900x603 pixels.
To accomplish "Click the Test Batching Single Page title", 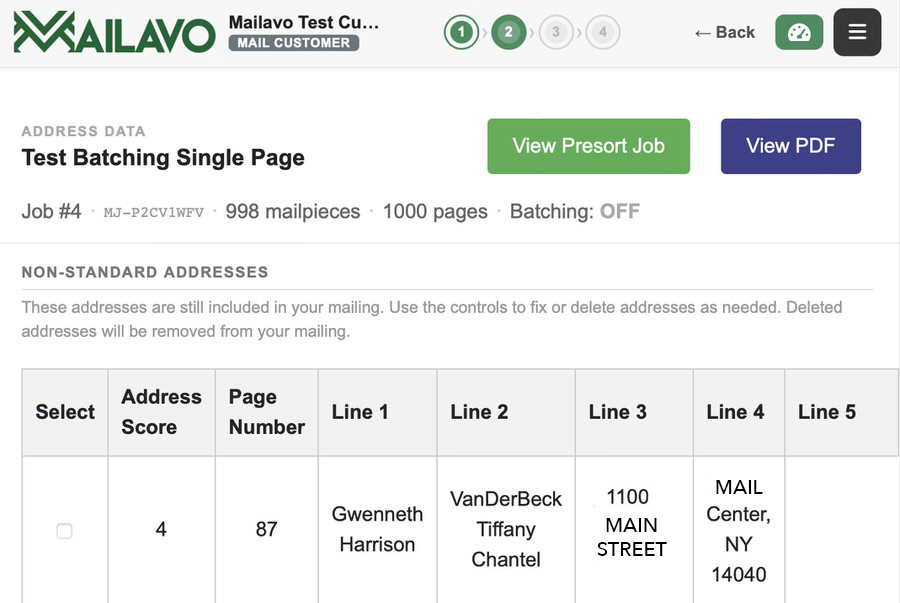I will click(163, 158).
